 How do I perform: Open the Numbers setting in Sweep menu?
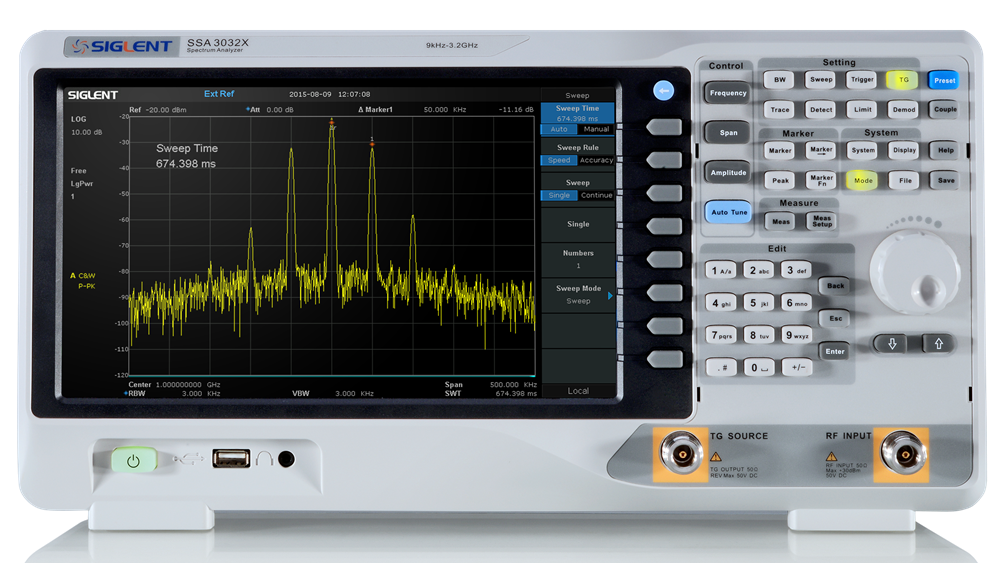pos(578,259)
